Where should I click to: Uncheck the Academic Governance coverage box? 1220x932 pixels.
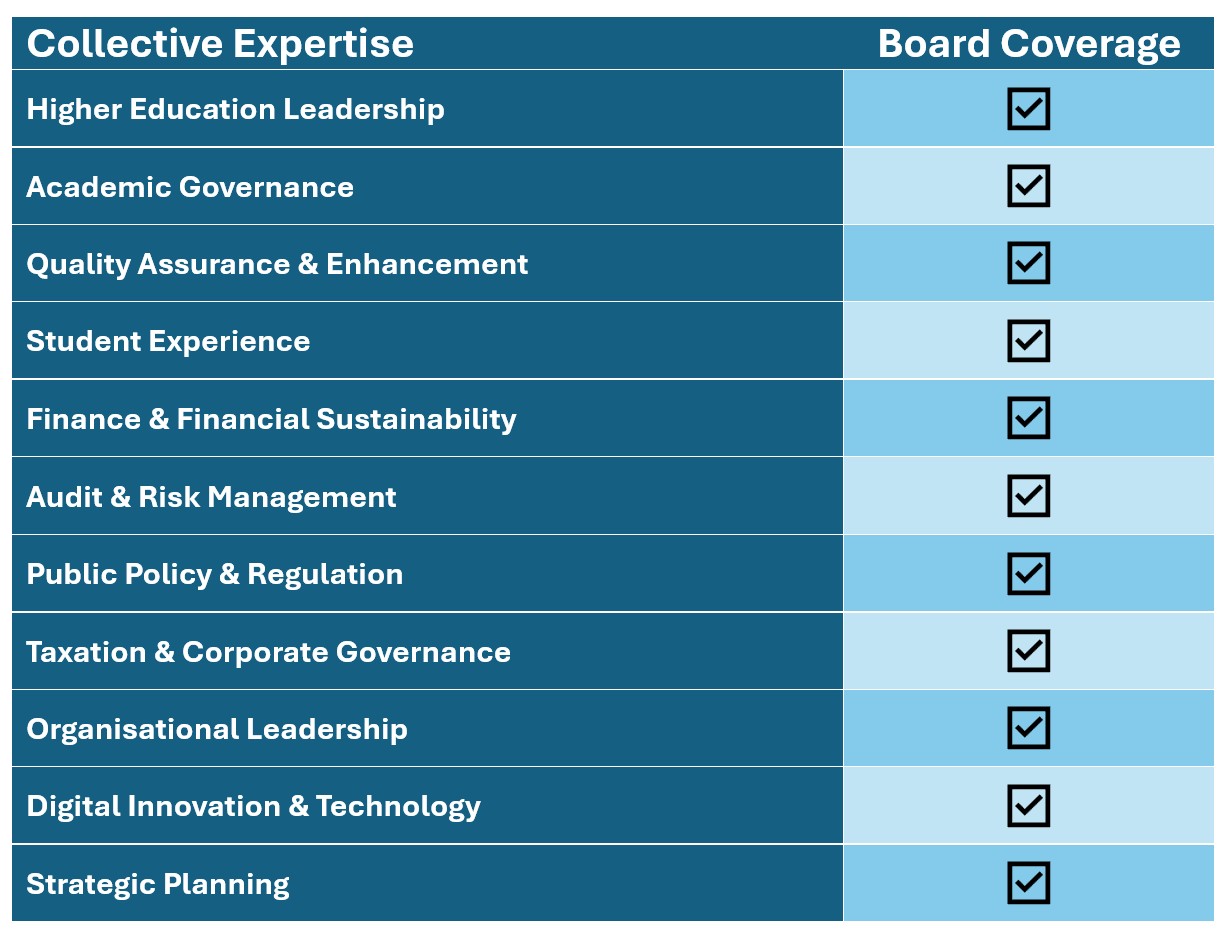click(1028, 186)
